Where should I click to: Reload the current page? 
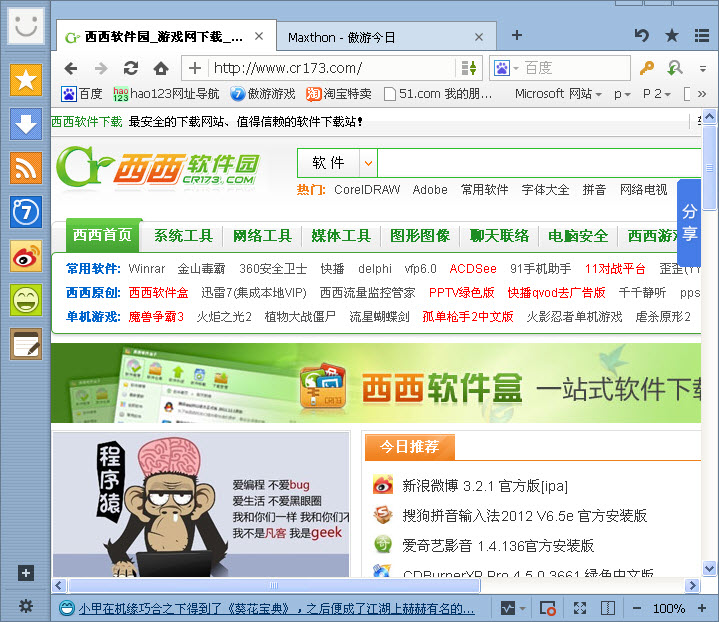pyautogui.click(x=131, y=69)
